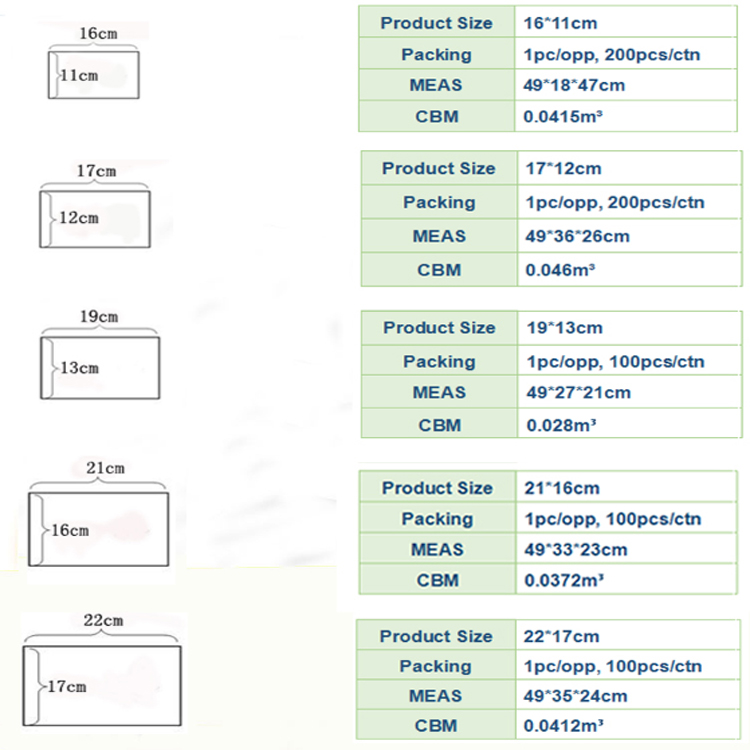Select the 0.0372m³ CBM cell
The width and height of the screenshot is (750, 750).
(565, 580)
